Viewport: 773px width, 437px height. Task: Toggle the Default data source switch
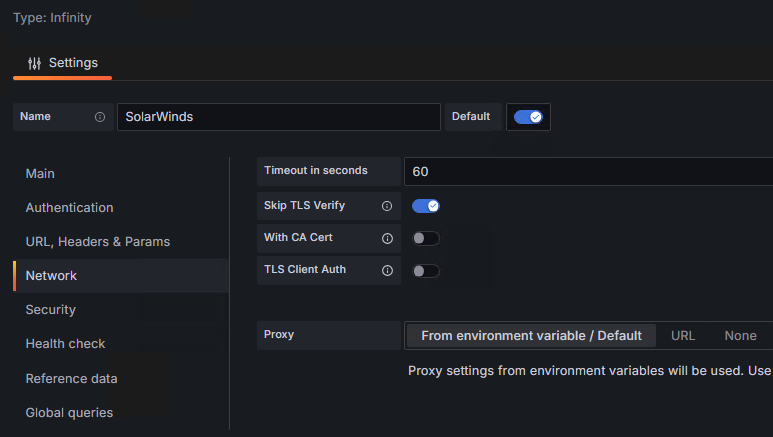pos(528,117)
